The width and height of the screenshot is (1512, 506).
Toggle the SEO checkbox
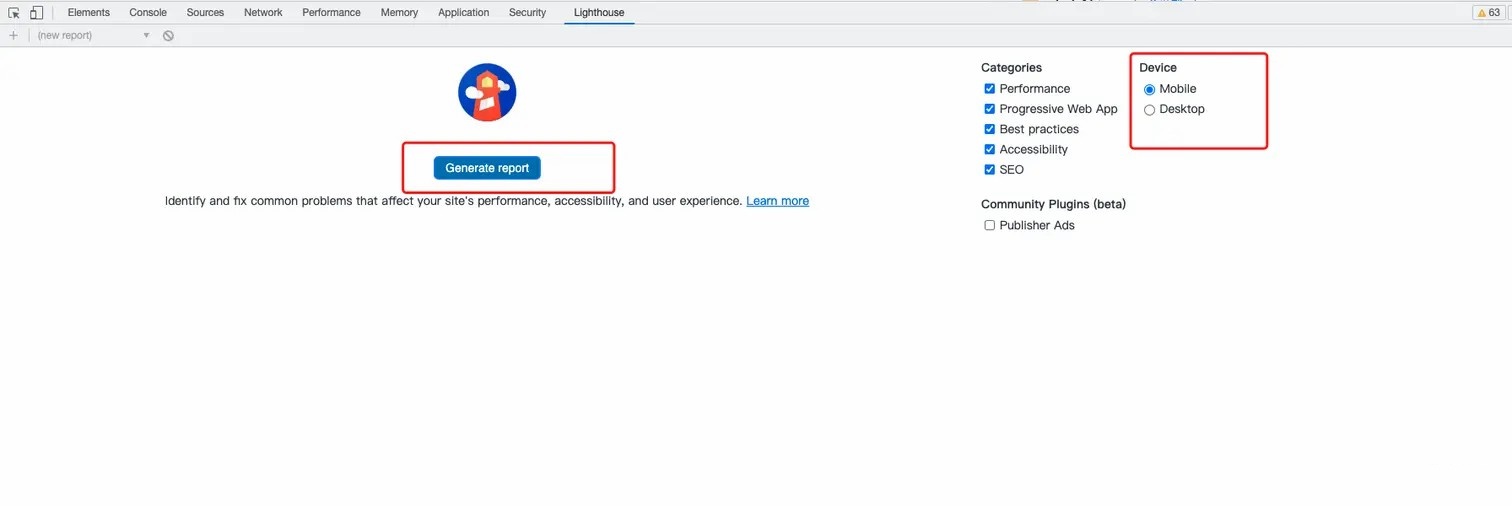click(990, 170)
